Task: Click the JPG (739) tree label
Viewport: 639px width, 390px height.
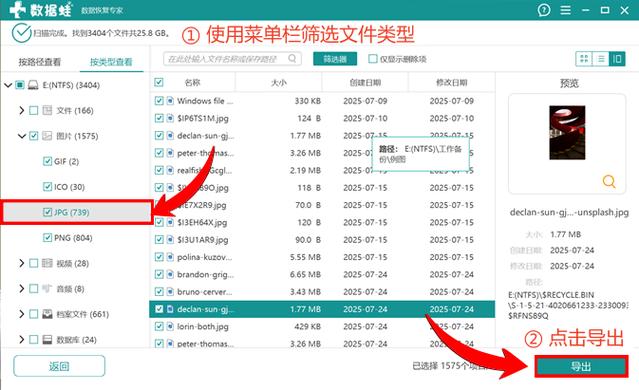Action: pos(71,212)
